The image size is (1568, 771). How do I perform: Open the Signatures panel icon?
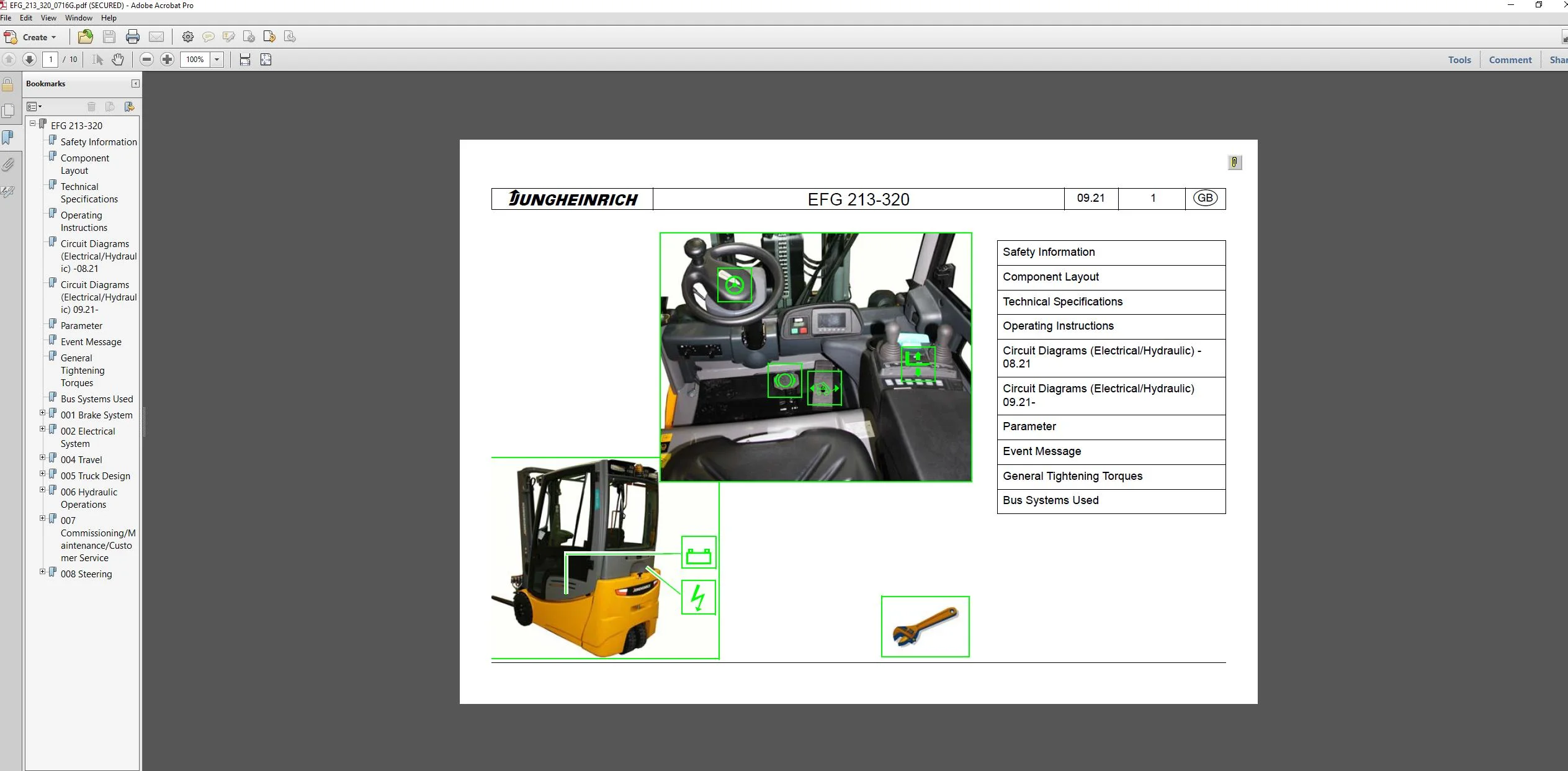pos(7,192)
